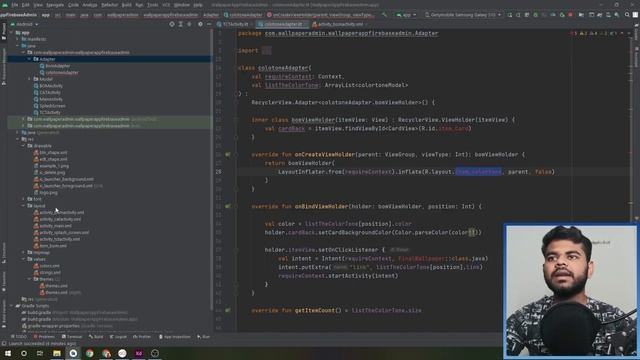
Task: Expand the font folder
Action: coord(24,199)
